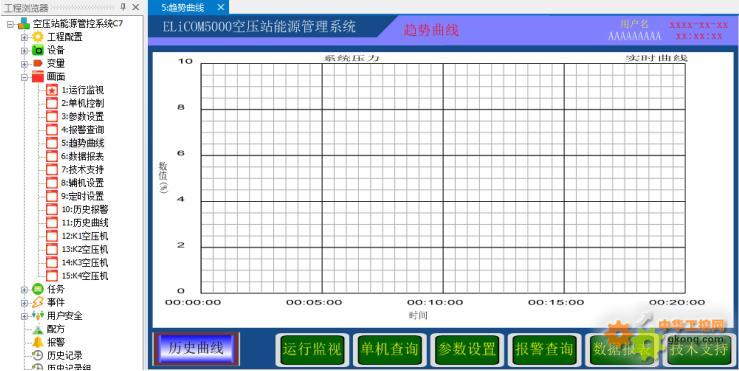This screenshot has height=371, width=739.
Task: Click the page icon beside 3:参数设置
Action: pyautogui.click(x=52, y=116)
